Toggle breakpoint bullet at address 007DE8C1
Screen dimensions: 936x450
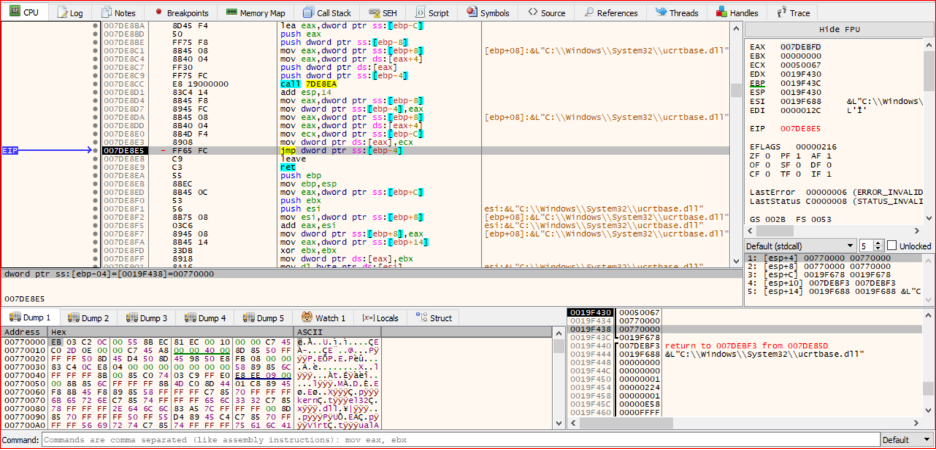pyautogui.click(x=95, y=52)
